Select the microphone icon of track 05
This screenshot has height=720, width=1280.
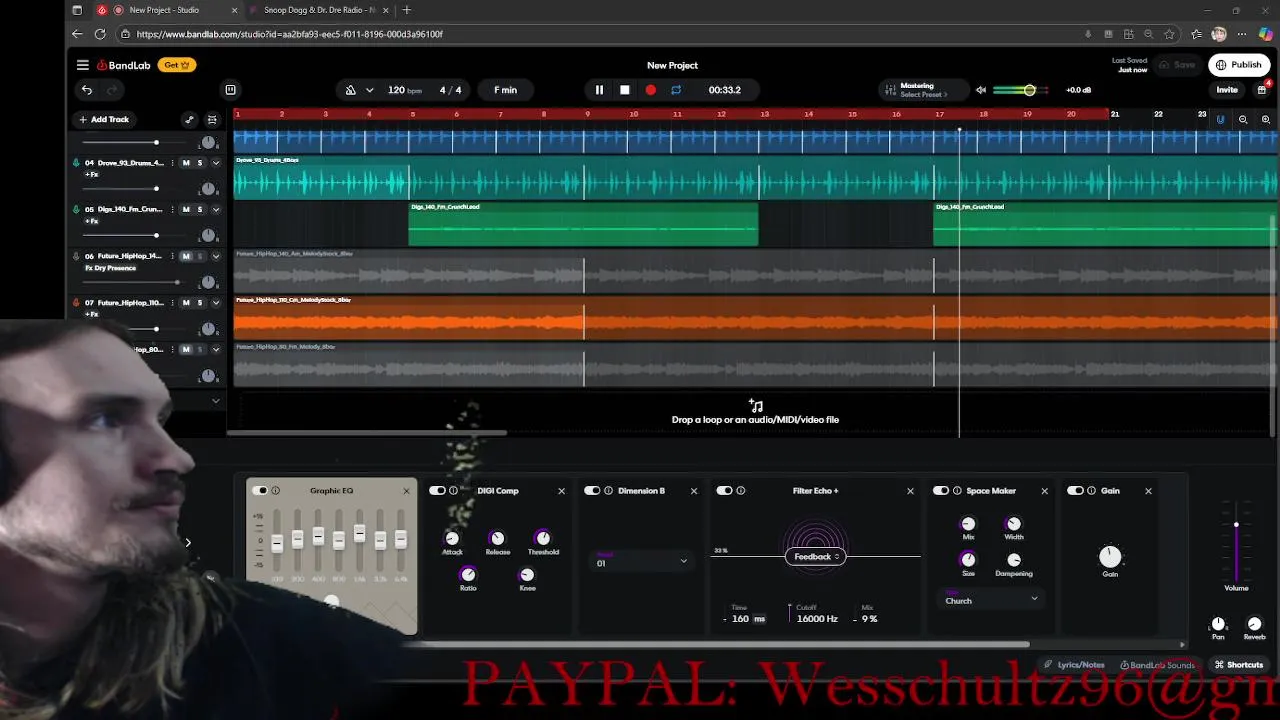pyautogui.click(x=76, y=210)
